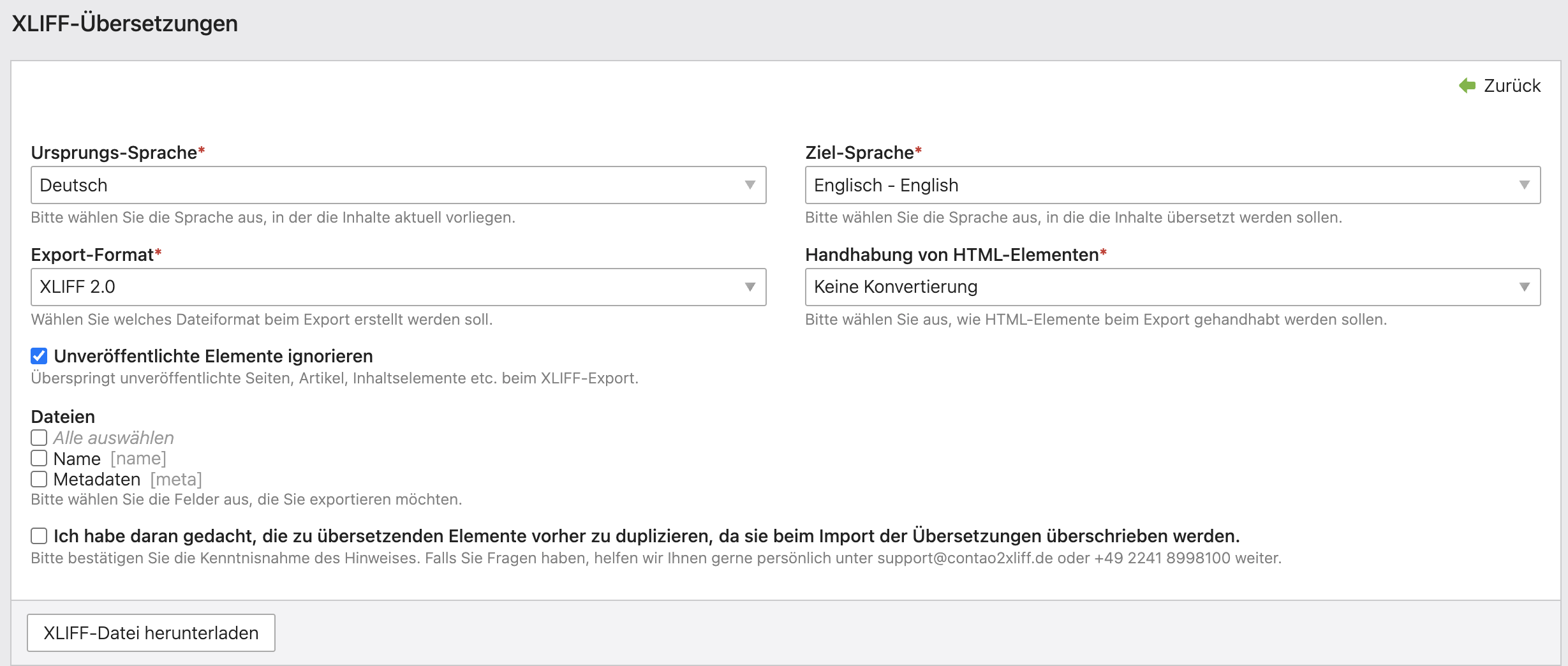Click the arrow icon in the Deutsch dropdown
The width and height of the screenshot is (1568, 666).
[750, 185]
